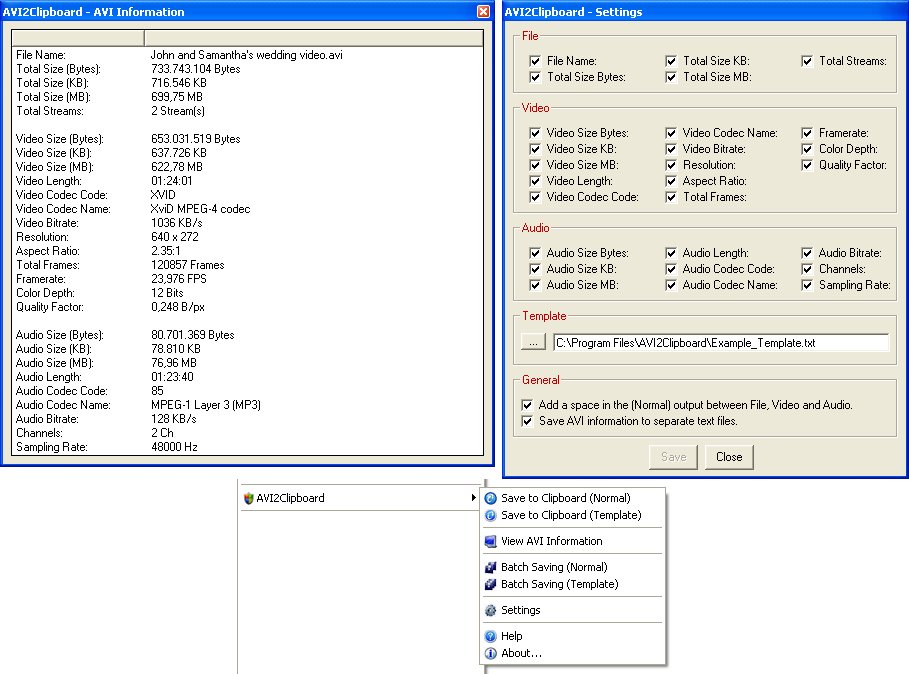Click the Save to Clipboard (Template) icon
The width and height of the screenshot is (909, 674).
(x=490, y=515)
